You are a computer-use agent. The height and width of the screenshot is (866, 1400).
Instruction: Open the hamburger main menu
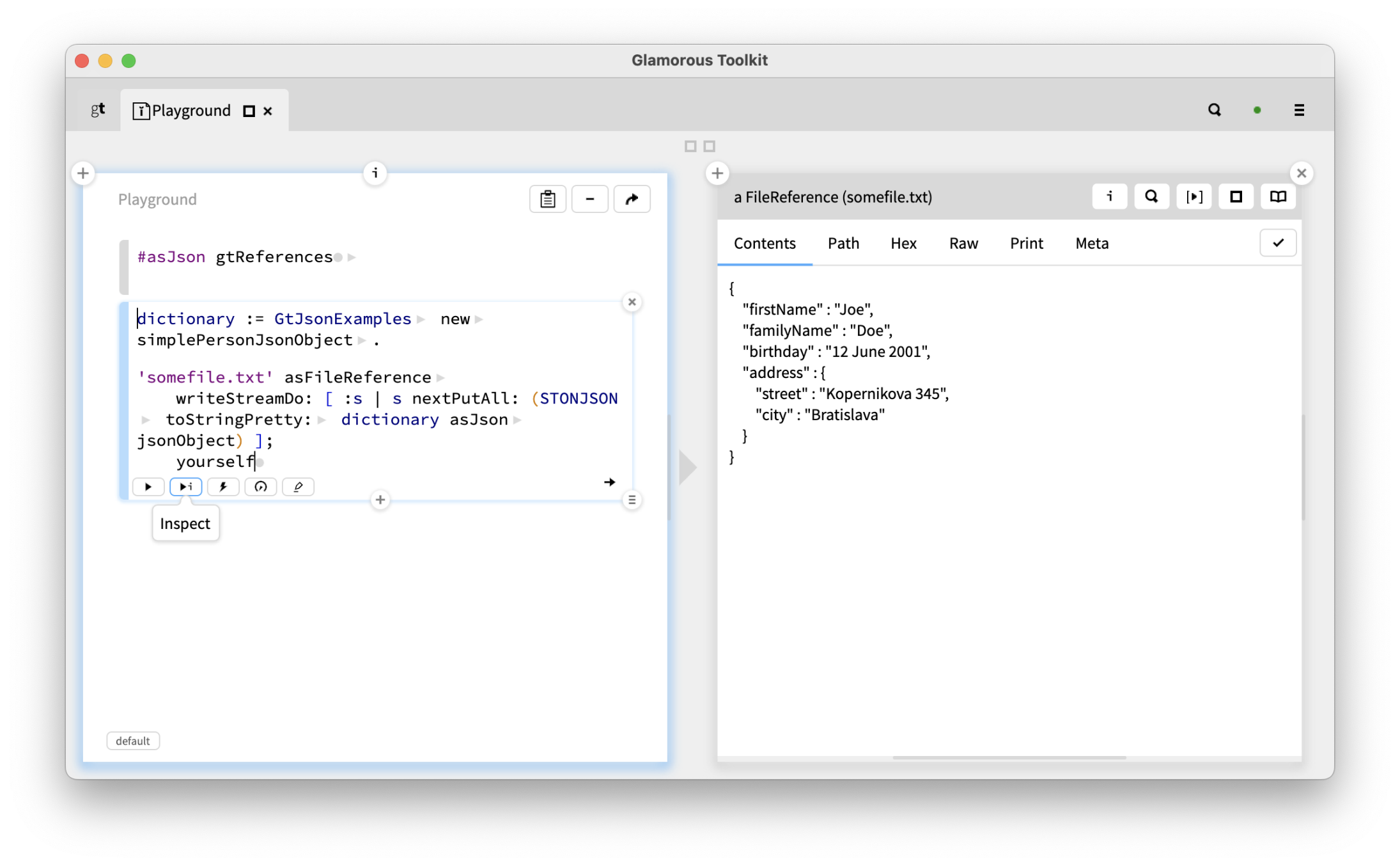pyautogui.click(x=1299, y=110)
